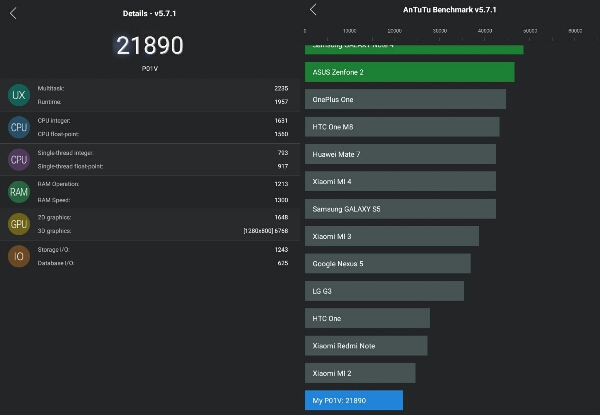Viewport: 600px width, 415px height.
Task: Tap the Samsung GALAXY Note 4 bar
Action: (414, 49)
